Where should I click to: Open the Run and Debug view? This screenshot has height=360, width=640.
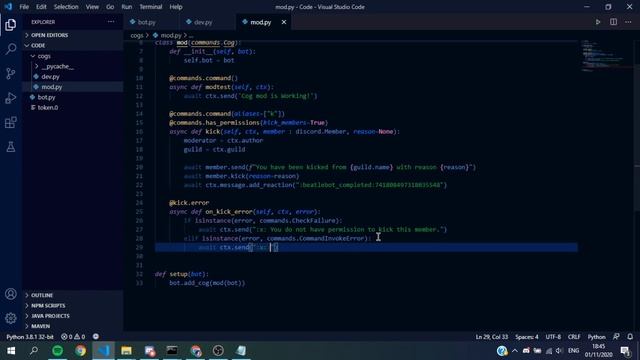(x=11, y=98)
